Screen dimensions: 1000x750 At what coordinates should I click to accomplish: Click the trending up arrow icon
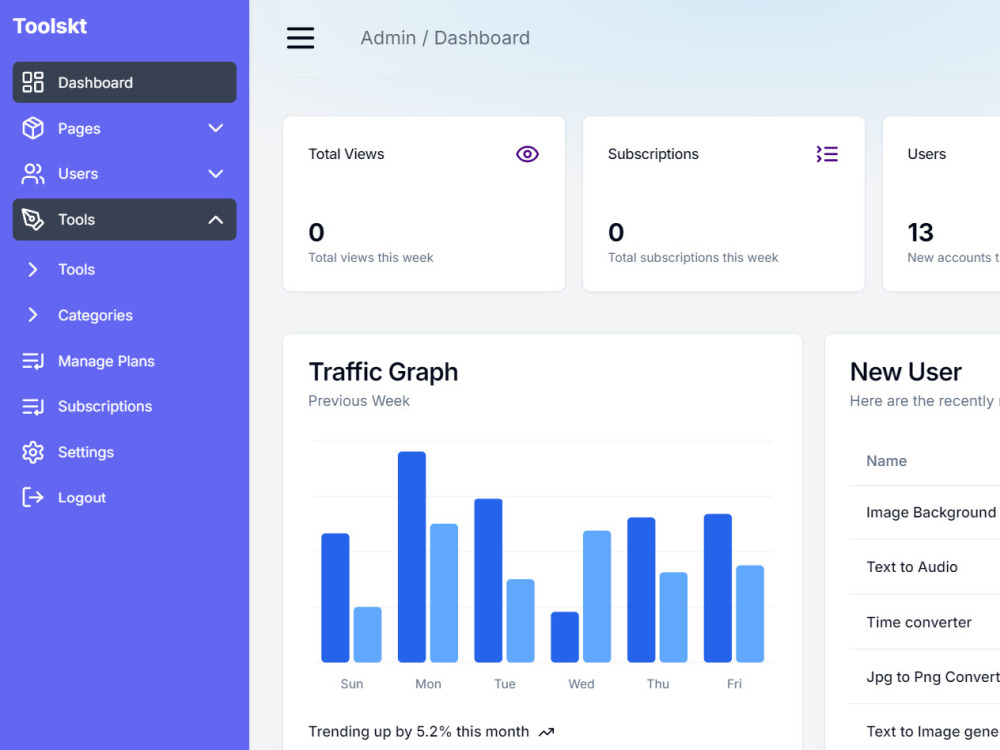coord(547,732)
